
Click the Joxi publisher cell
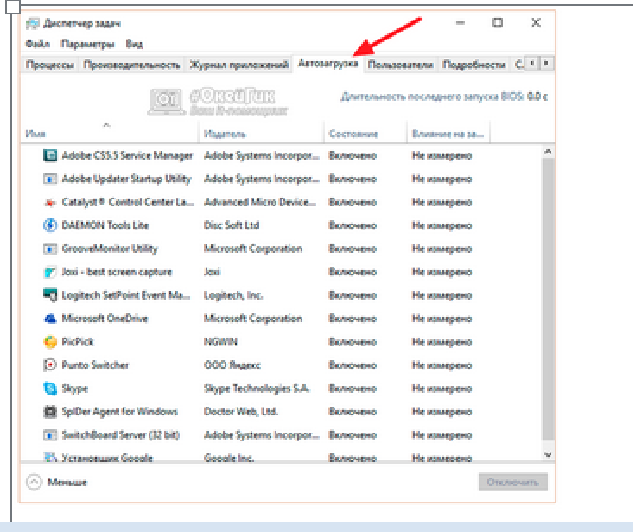pos(212,272)
